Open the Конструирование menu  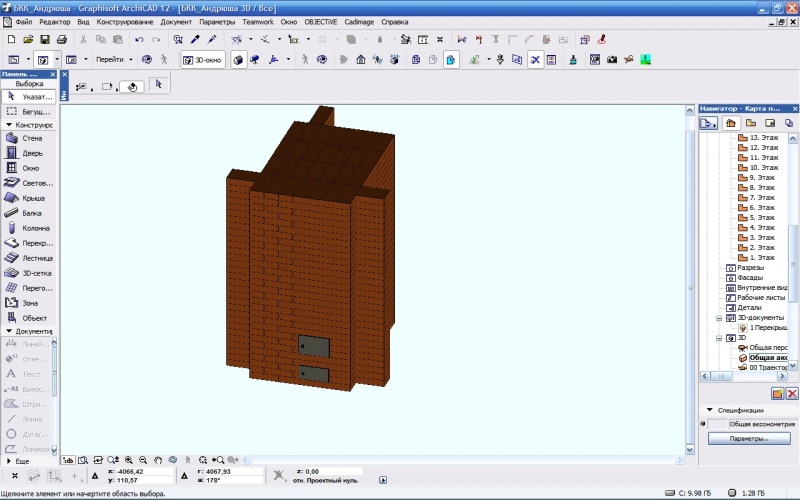pyautogui.click(x=125, y=21)
